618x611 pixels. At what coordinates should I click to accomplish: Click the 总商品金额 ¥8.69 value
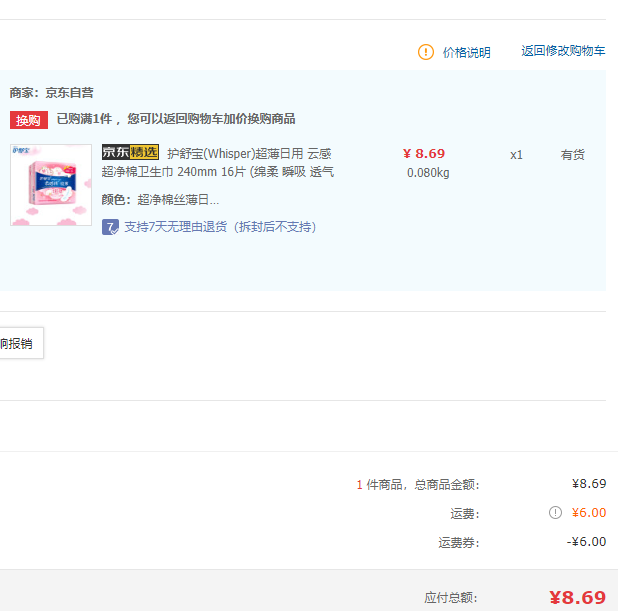coord(589,484)
